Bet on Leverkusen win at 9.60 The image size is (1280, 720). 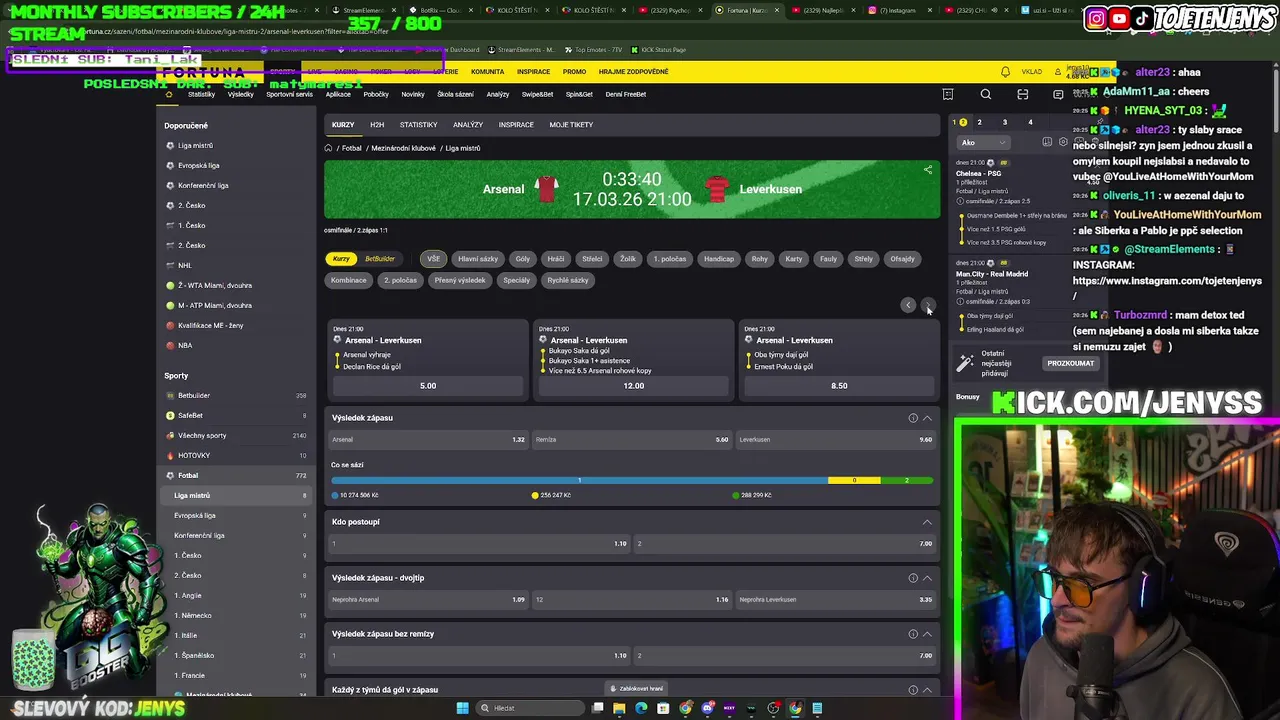pos(835,440)
